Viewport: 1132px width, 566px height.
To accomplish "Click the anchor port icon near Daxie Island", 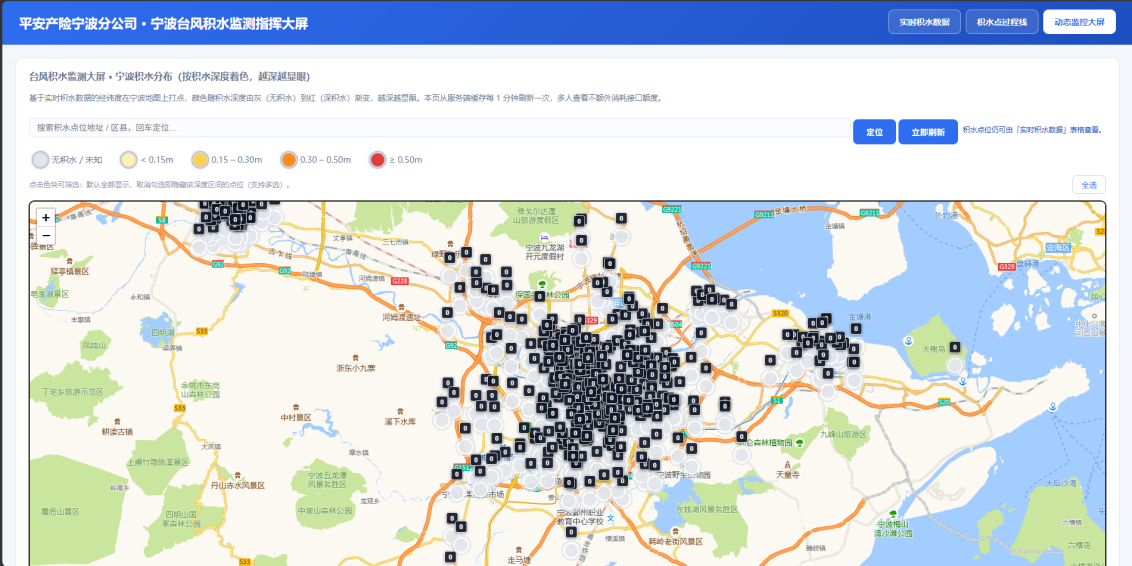I will pyautogui.click(x=910, y=340).
